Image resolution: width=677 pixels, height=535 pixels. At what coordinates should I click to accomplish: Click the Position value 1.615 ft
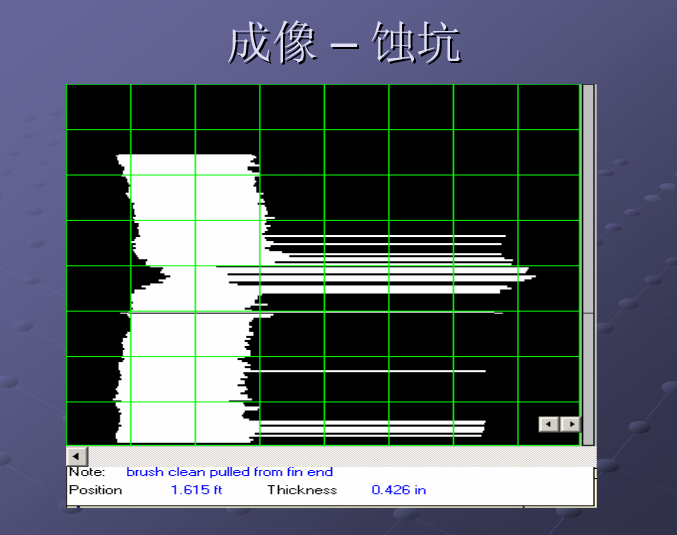coord(196,490)
